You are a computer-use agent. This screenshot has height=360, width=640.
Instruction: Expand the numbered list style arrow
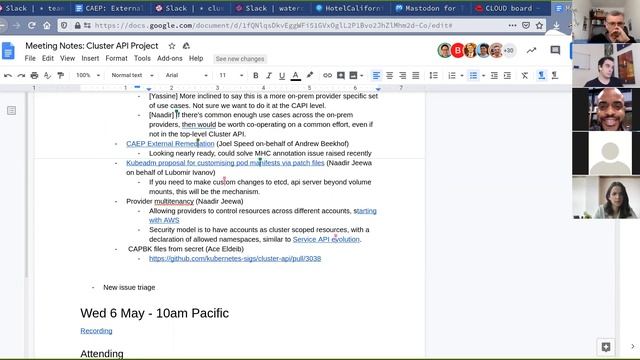point(462,76)
